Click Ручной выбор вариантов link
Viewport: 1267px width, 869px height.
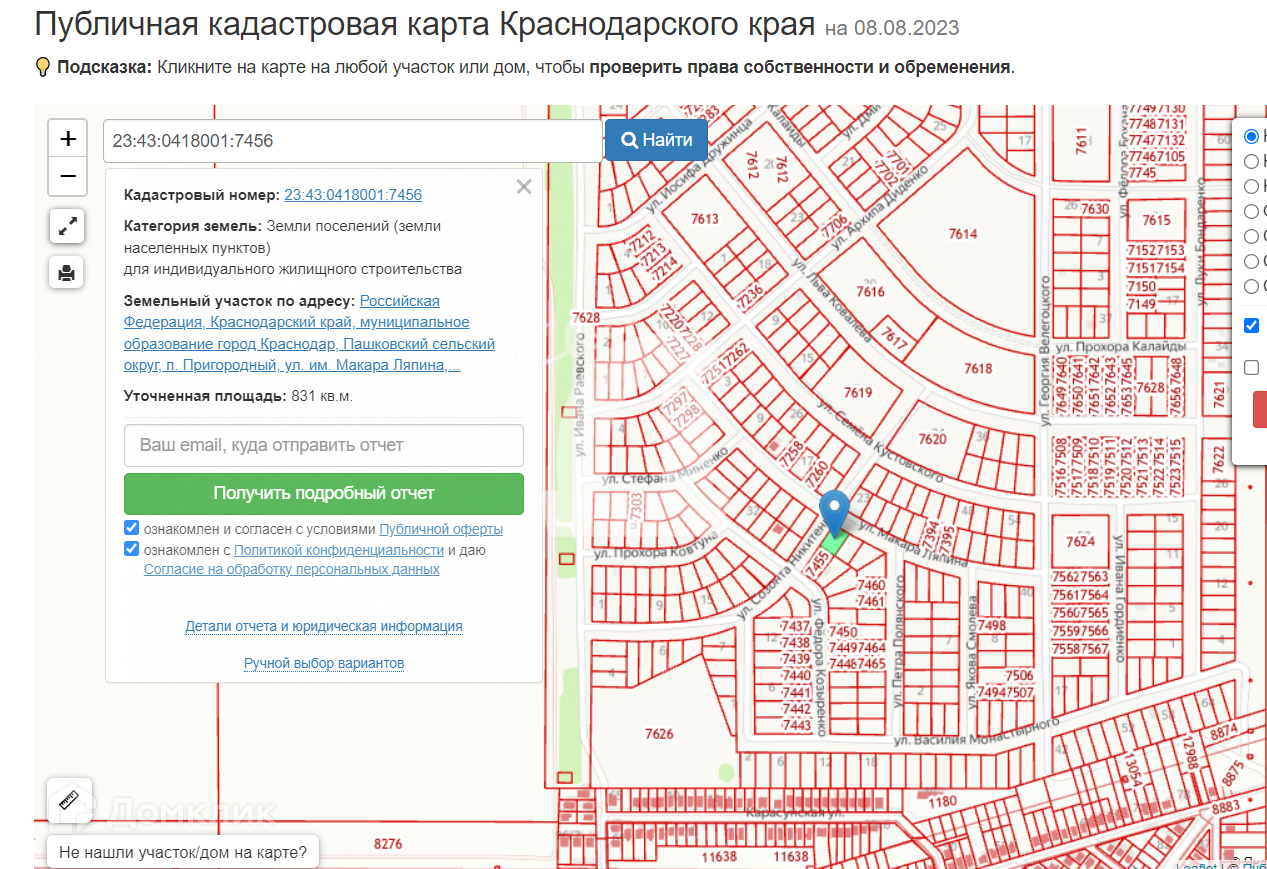324,663
